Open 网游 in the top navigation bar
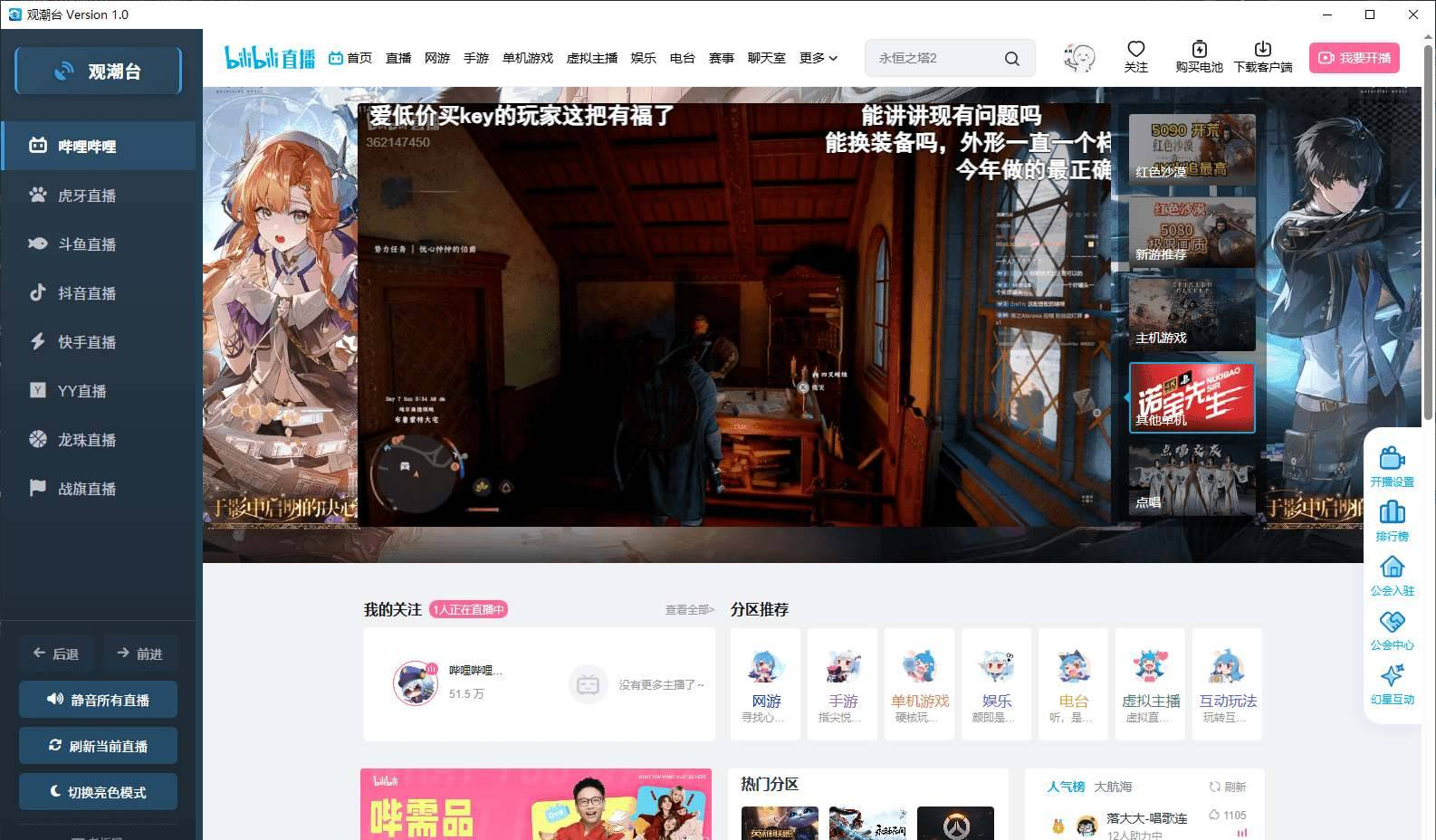The image size is (1436, 840). [x=437, y=58]
